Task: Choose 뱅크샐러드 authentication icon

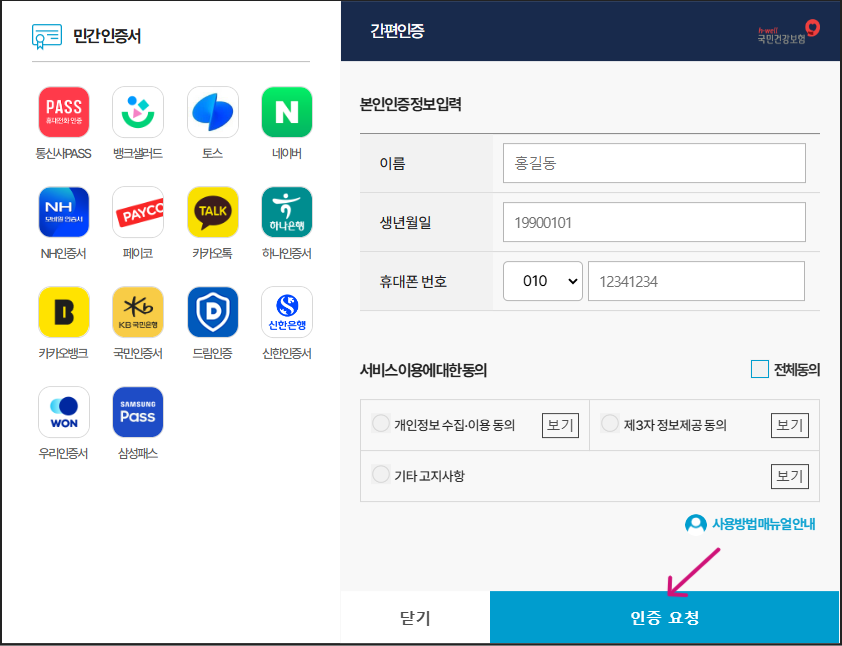Action: pos(138,111)
